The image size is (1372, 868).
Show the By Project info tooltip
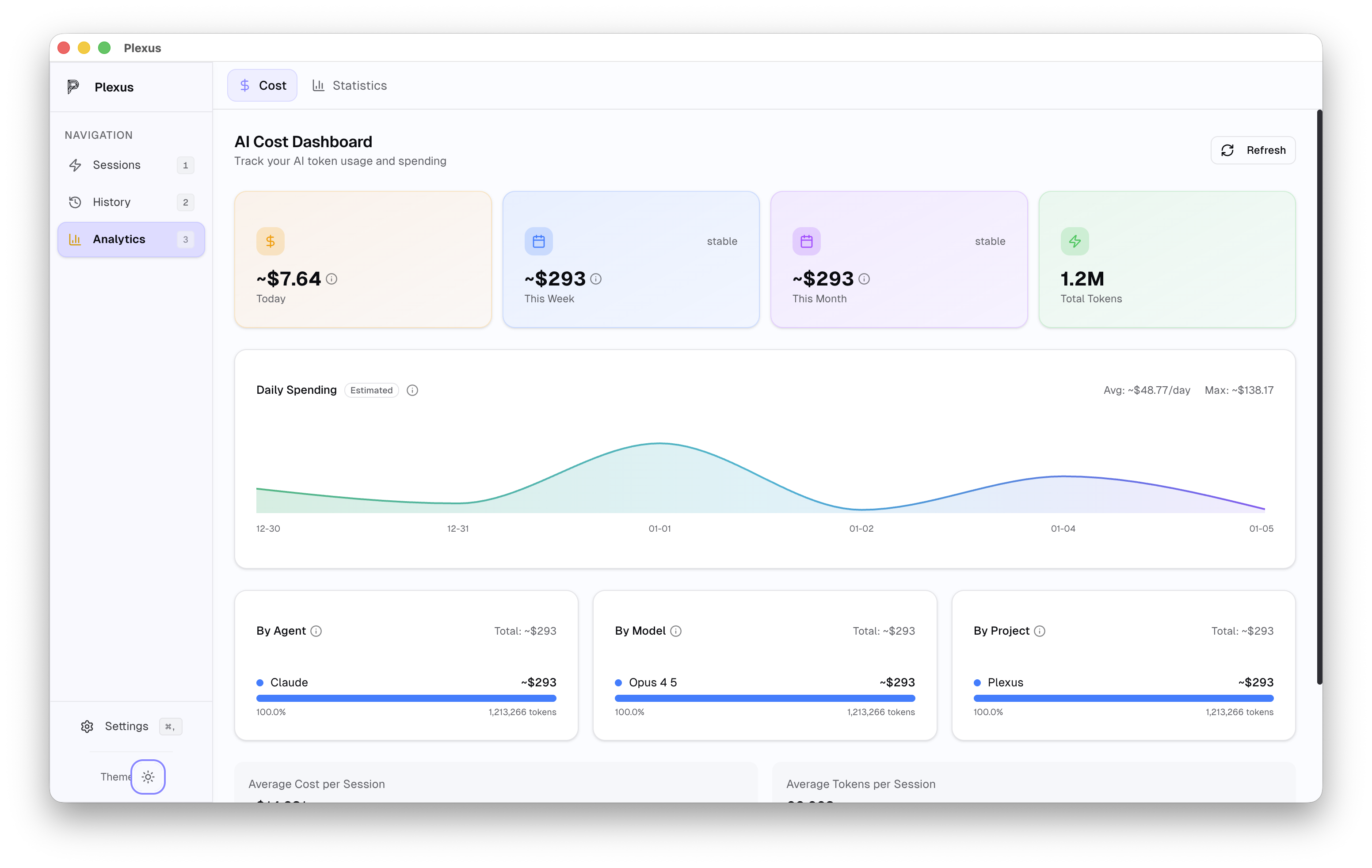1040,631
